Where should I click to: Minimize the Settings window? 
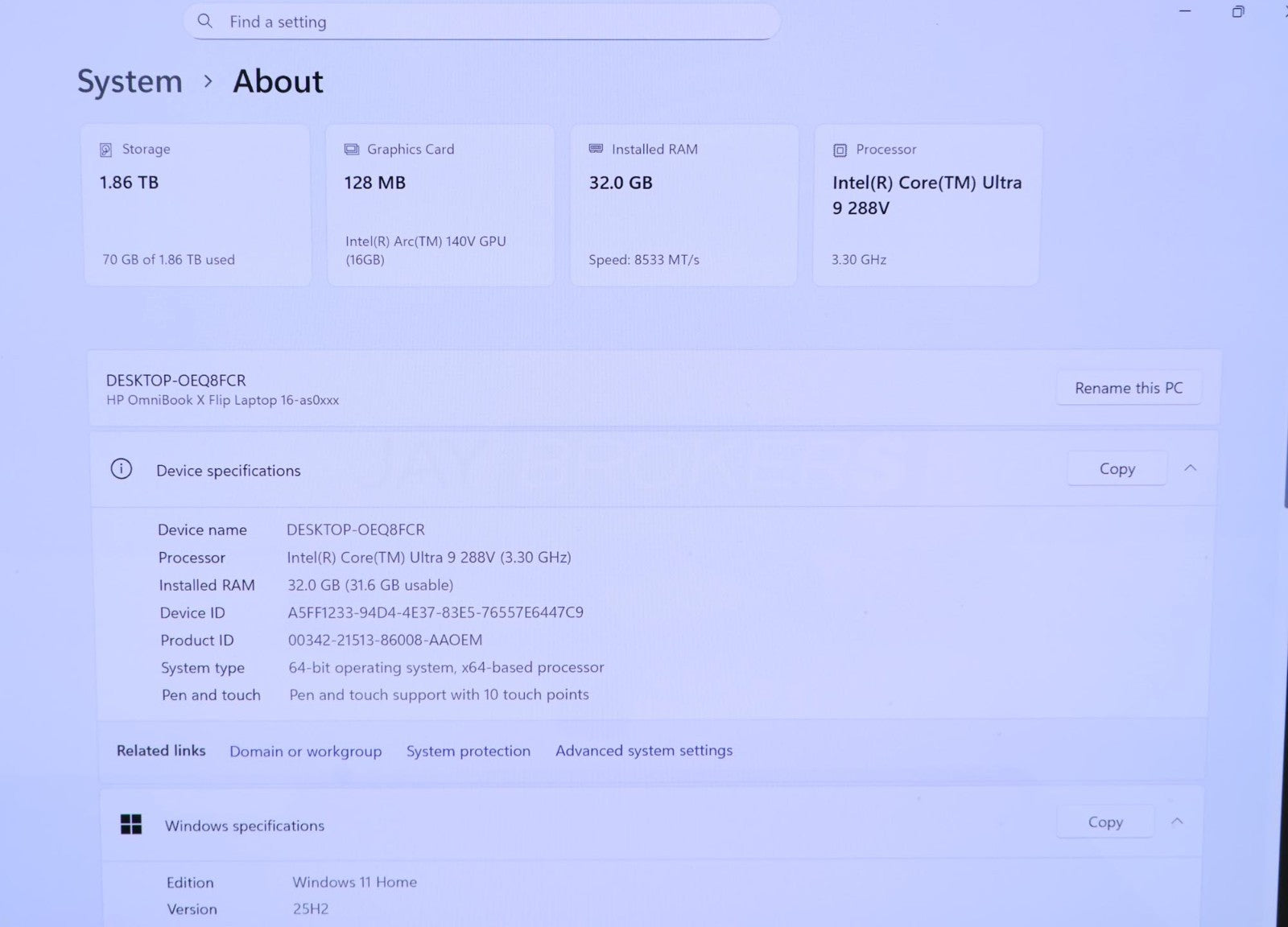pyautogui.click(x=1184, y=11)
